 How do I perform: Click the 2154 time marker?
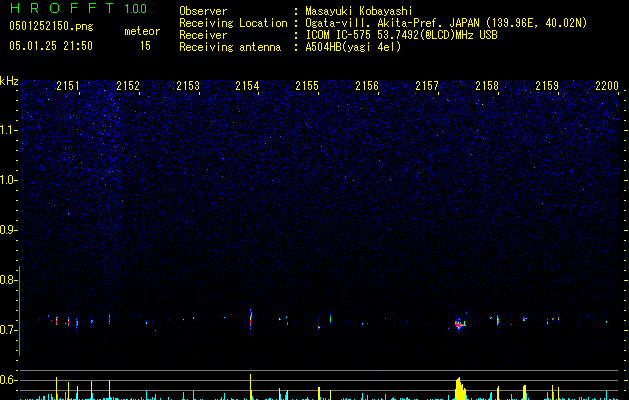(x=247, y=86)
